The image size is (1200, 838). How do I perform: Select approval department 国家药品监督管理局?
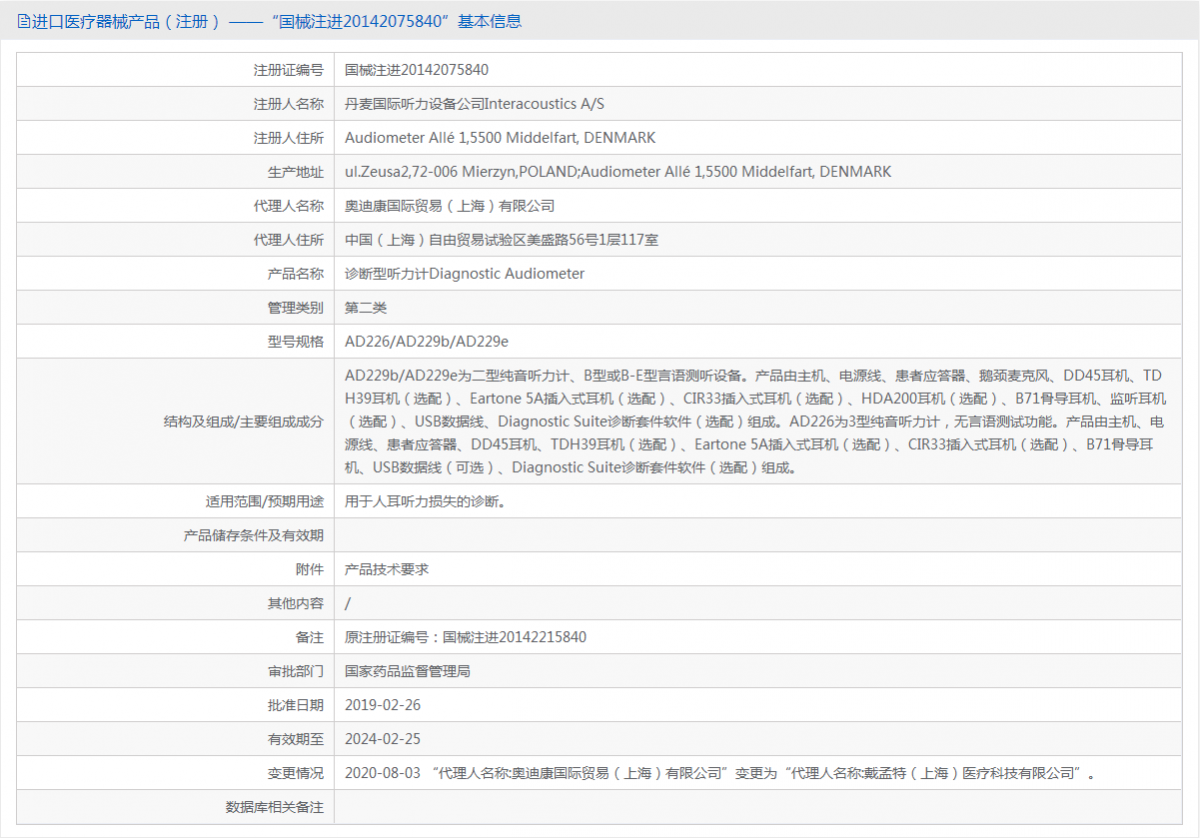pyautogui.click(x=408, y=672)
